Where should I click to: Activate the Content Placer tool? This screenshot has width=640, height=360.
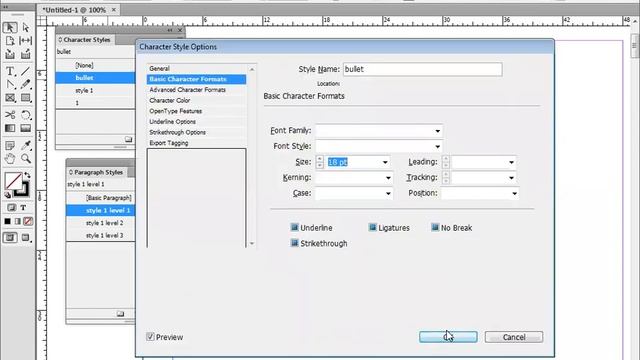tap(26, 54)
